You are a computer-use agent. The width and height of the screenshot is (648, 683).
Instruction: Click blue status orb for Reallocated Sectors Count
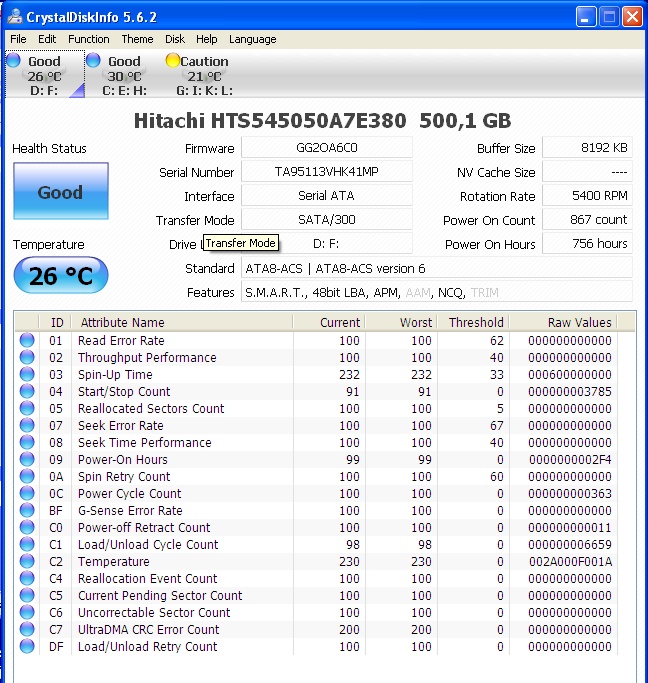click(x=27, y=408)
